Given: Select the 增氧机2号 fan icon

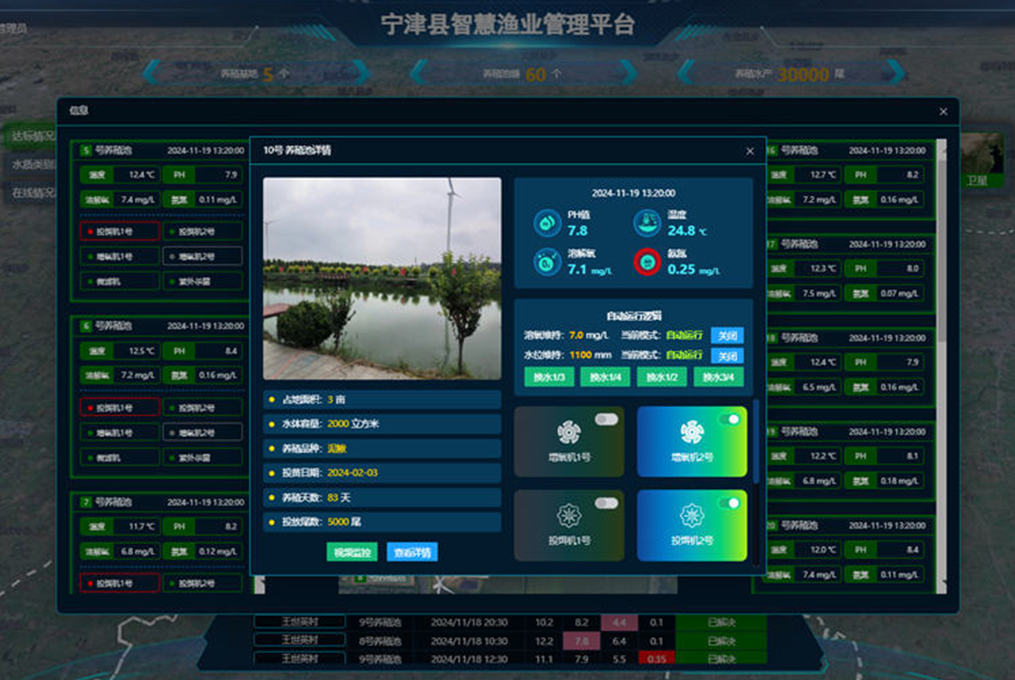Looking at the screenshot, I should coord(691,432).
